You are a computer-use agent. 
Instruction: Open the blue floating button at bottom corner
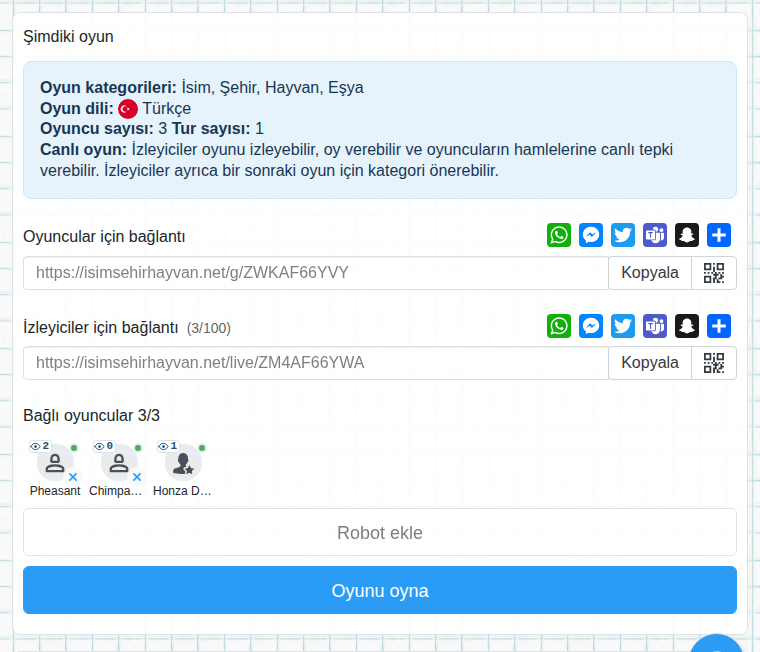pos(716,644)
